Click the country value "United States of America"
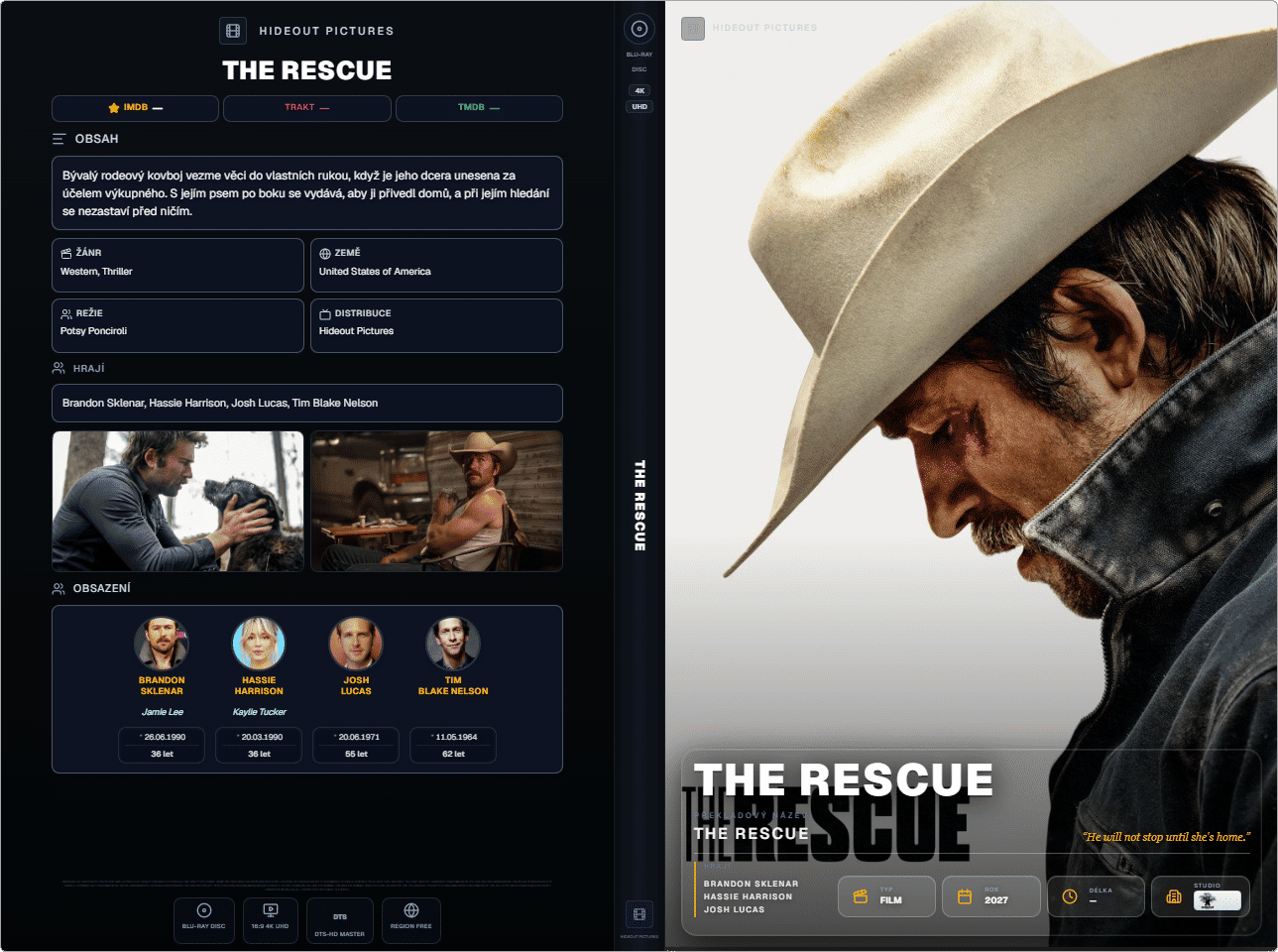Viewport: 1278px width, 952px height. point(375,272)
